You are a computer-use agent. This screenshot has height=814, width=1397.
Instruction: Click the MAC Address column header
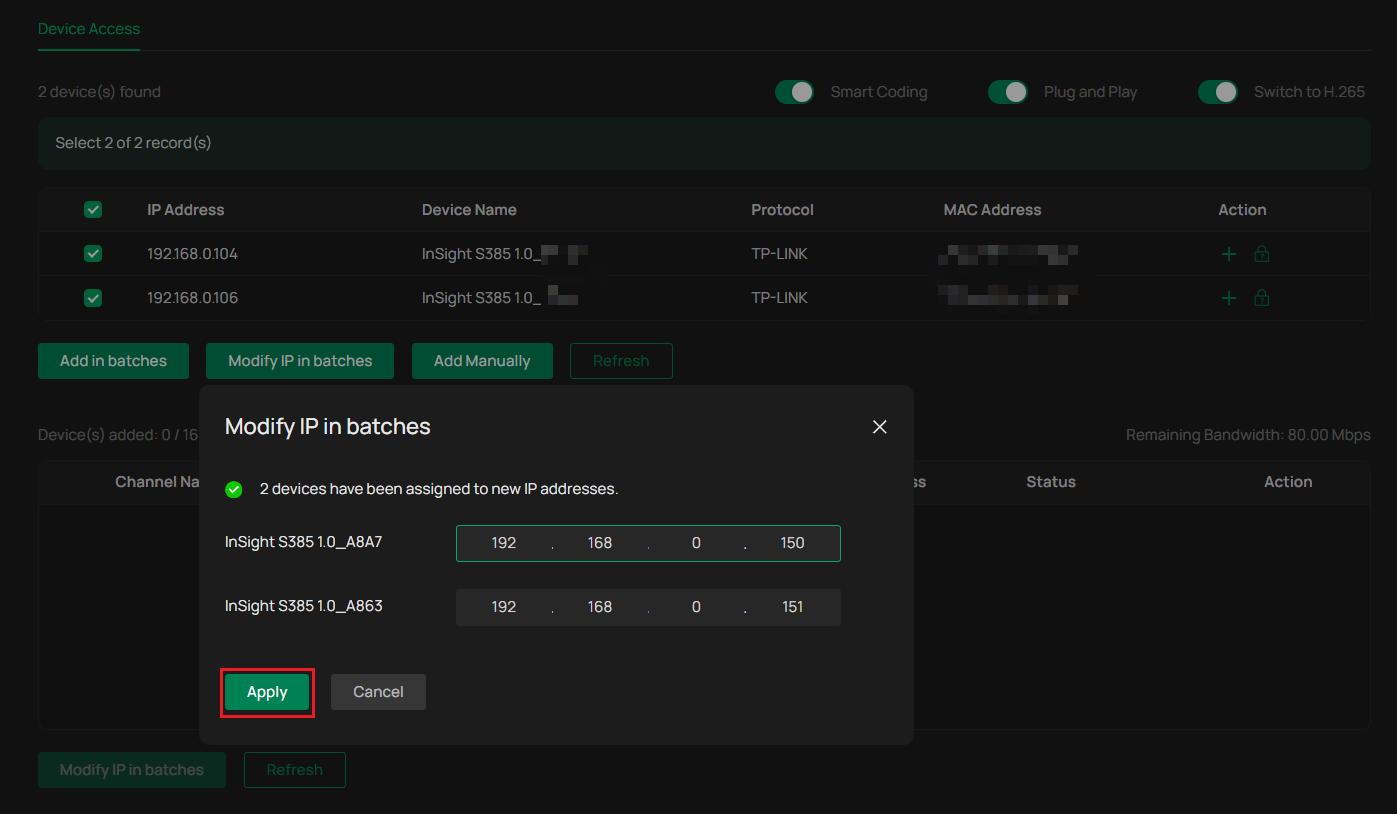click(992, 210)
